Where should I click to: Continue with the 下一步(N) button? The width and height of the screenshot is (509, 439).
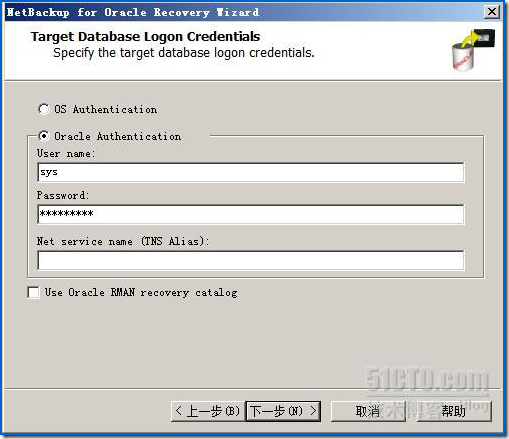283,411
